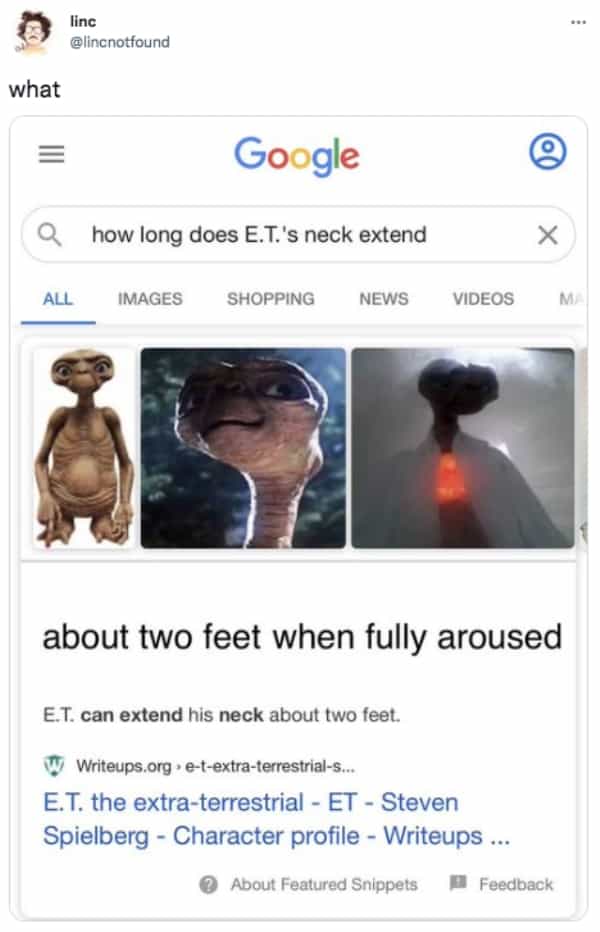Open the tweet's three-dot options menu

(x=579, y=23)
